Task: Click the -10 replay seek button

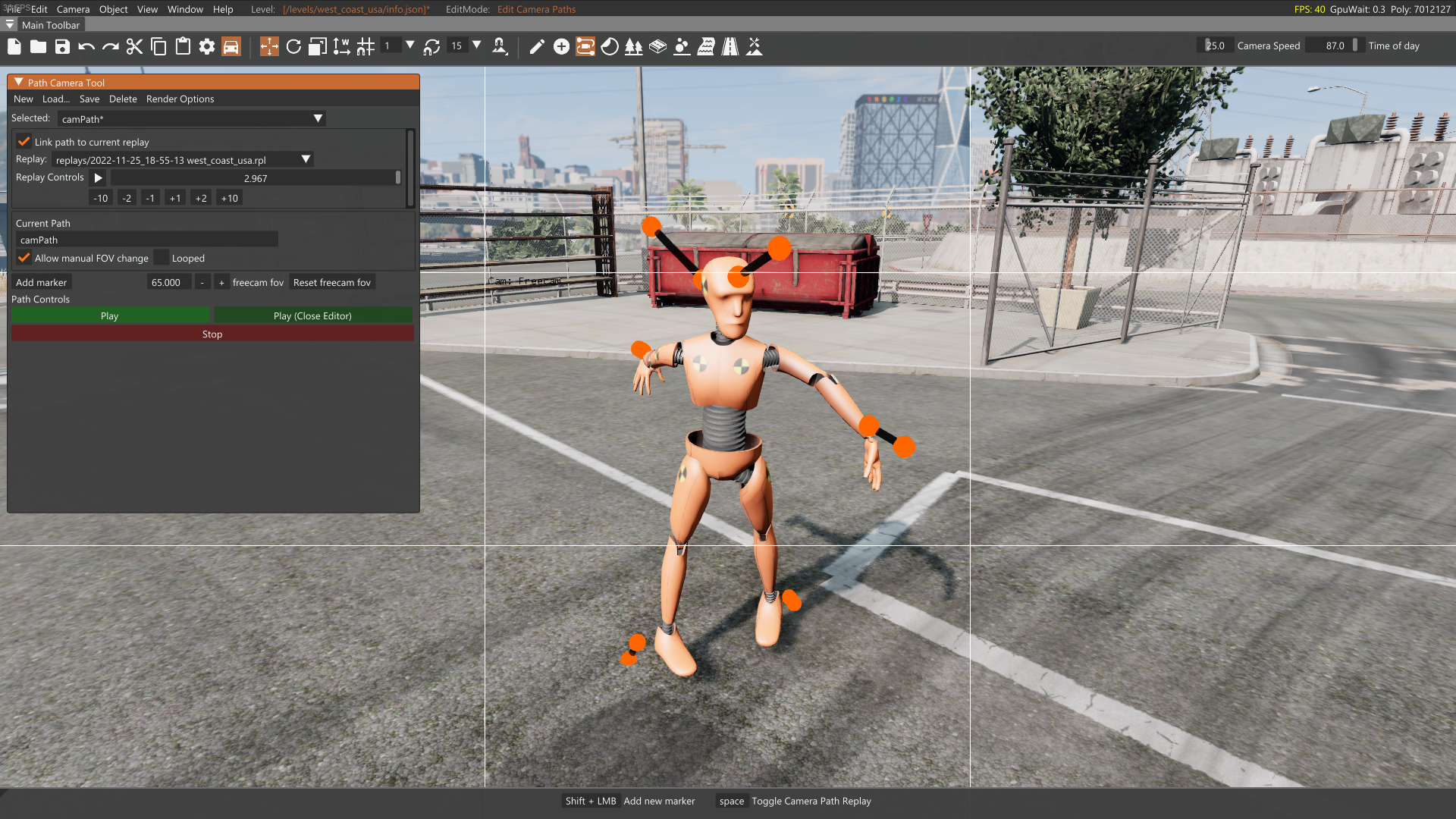Action: [x=101, y=198]
